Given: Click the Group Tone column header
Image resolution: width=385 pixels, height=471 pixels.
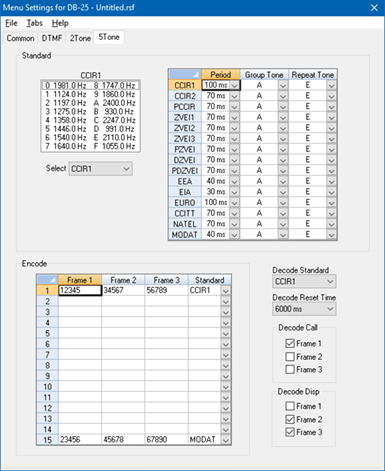Looking at the screenshot, I should tap(264, 75).
